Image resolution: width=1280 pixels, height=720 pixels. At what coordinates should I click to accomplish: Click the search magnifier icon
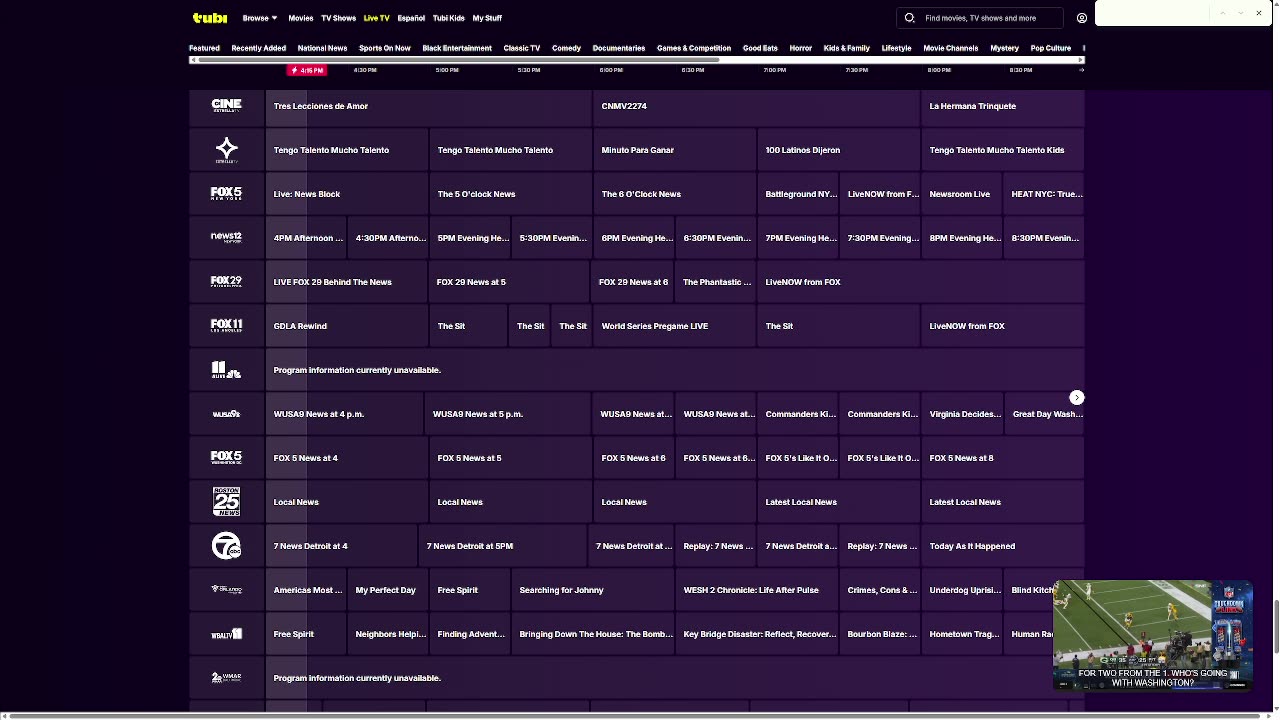[910, 18]
